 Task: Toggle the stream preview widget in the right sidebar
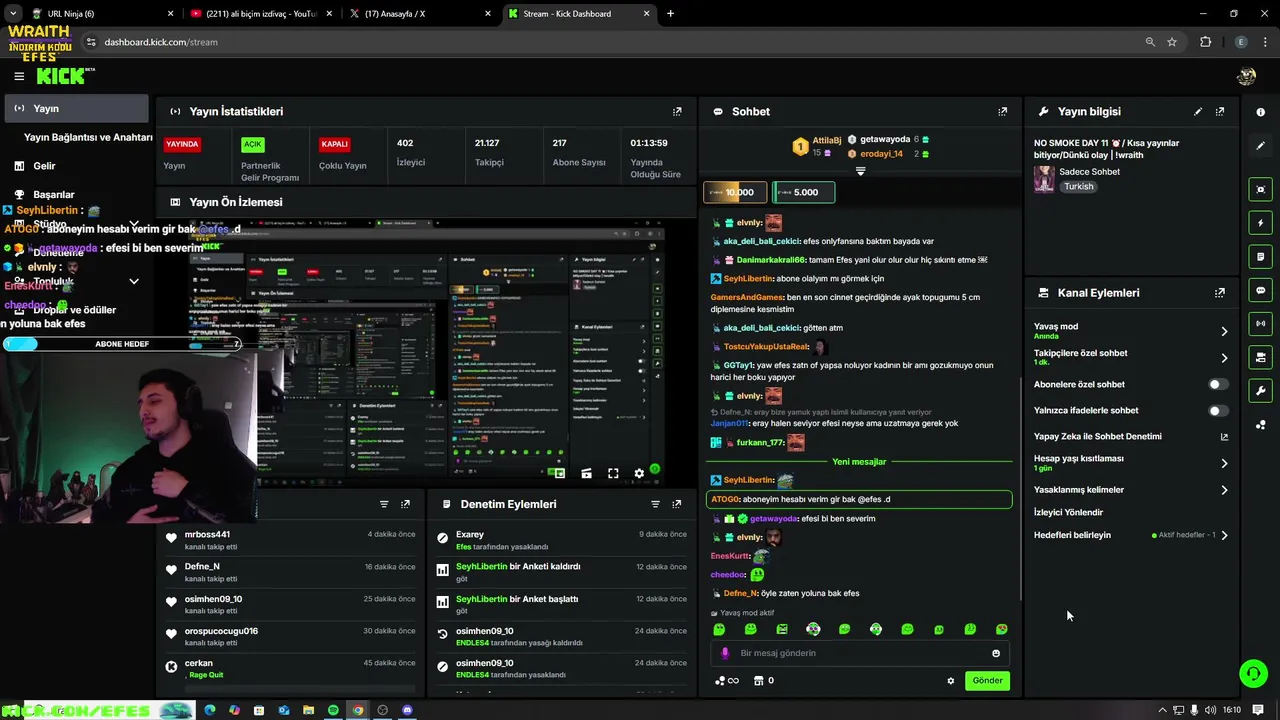[x=1261, y=189]
